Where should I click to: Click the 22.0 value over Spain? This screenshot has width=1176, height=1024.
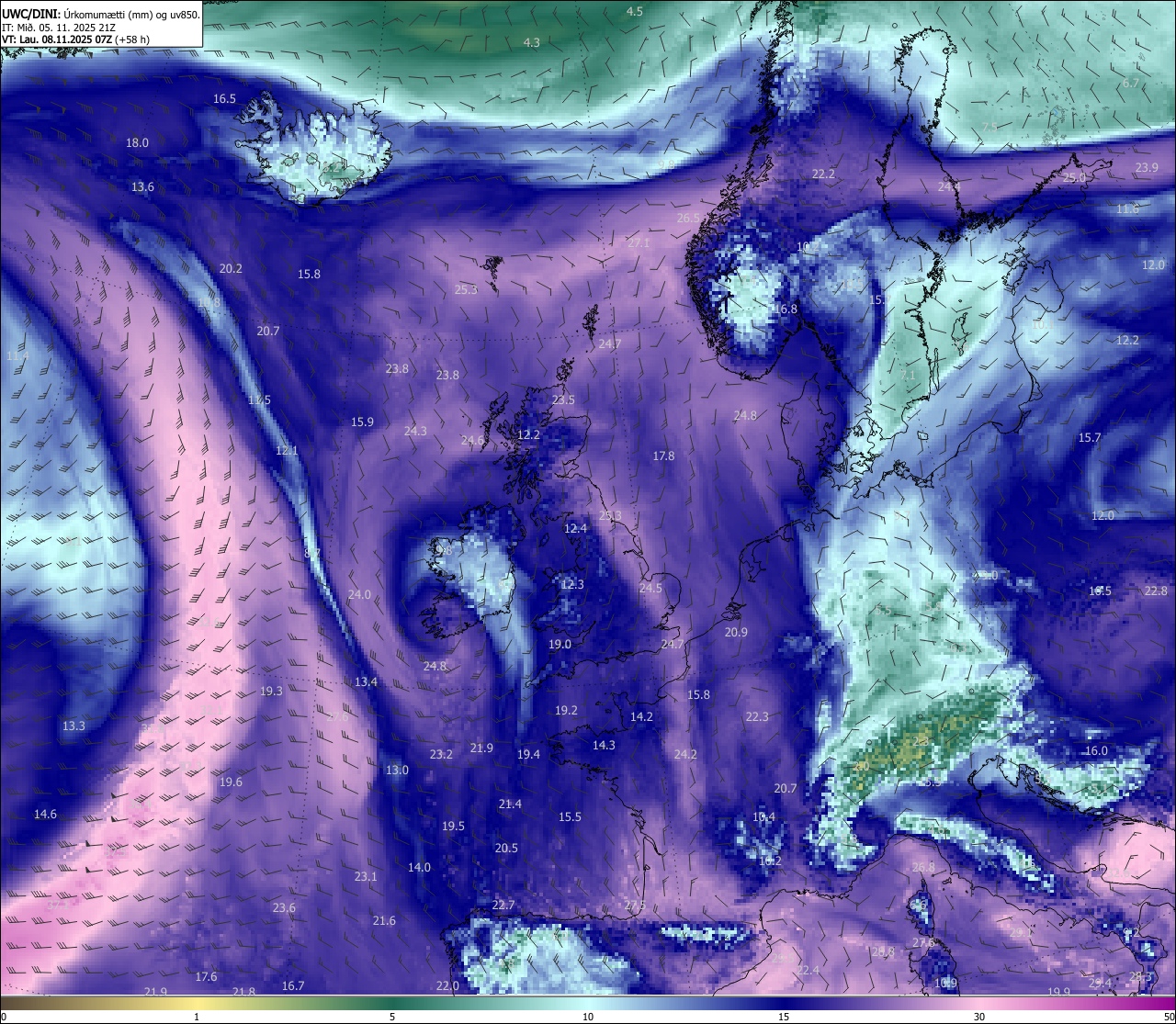(x=447, y=986)
